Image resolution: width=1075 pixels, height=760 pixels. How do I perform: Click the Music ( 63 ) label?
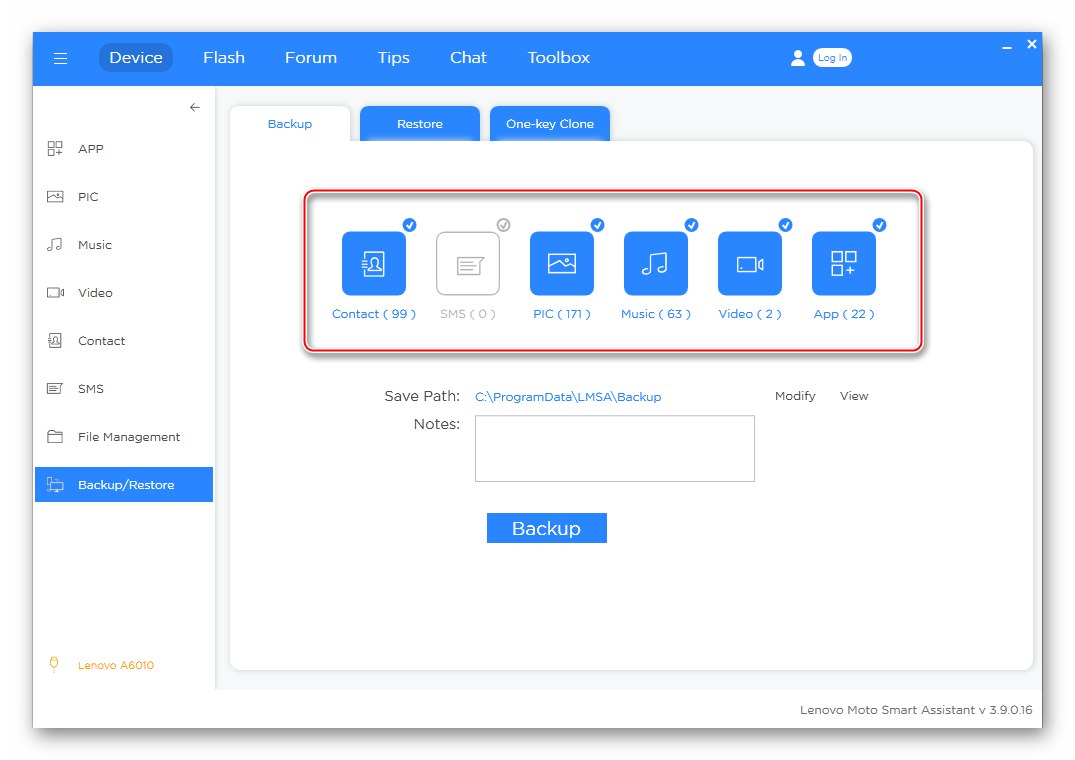[655, 314]
